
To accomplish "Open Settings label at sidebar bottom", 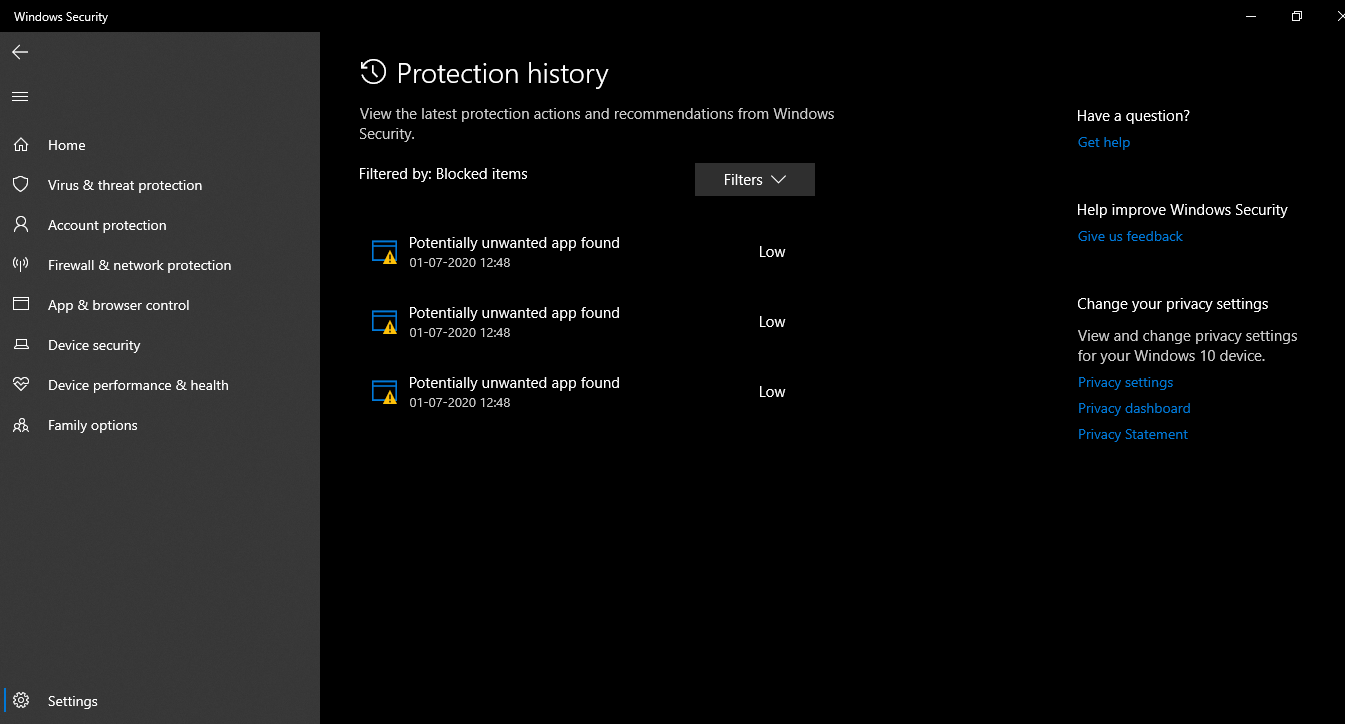I will [73, 701].
